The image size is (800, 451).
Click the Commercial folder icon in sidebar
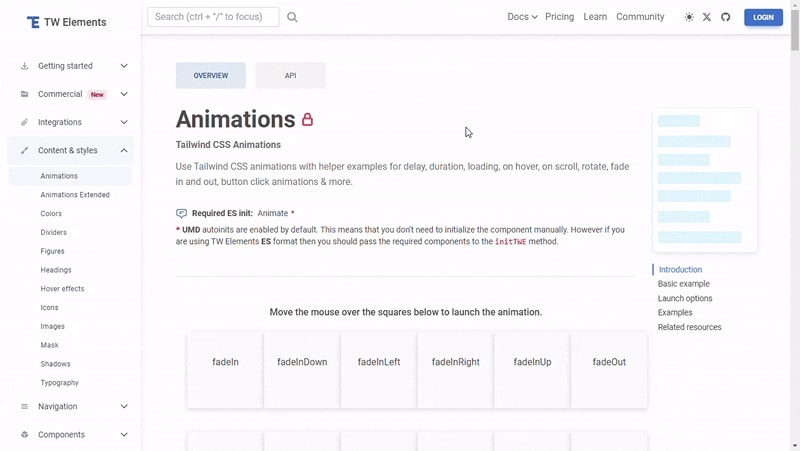click(25, 94)
